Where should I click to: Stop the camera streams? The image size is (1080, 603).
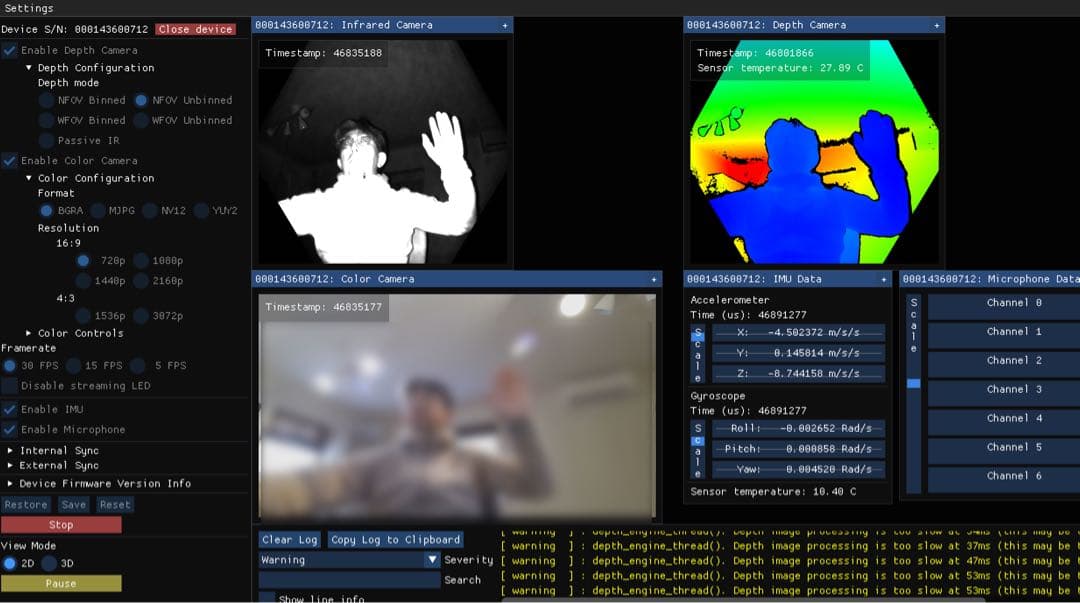tap(61, 524)
